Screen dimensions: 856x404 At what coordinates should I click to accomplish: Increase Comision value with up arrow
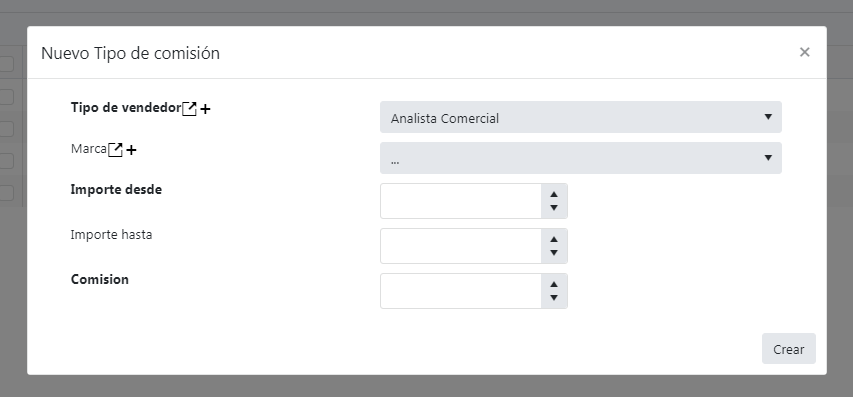point(554,284)
